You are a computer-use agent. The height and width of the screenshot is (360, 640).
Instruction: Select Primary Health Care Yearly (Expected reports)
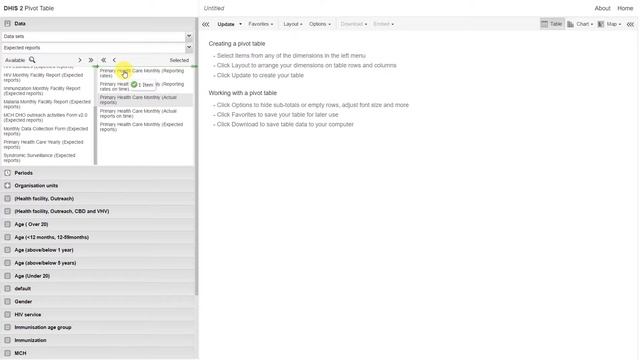(47, 145)
